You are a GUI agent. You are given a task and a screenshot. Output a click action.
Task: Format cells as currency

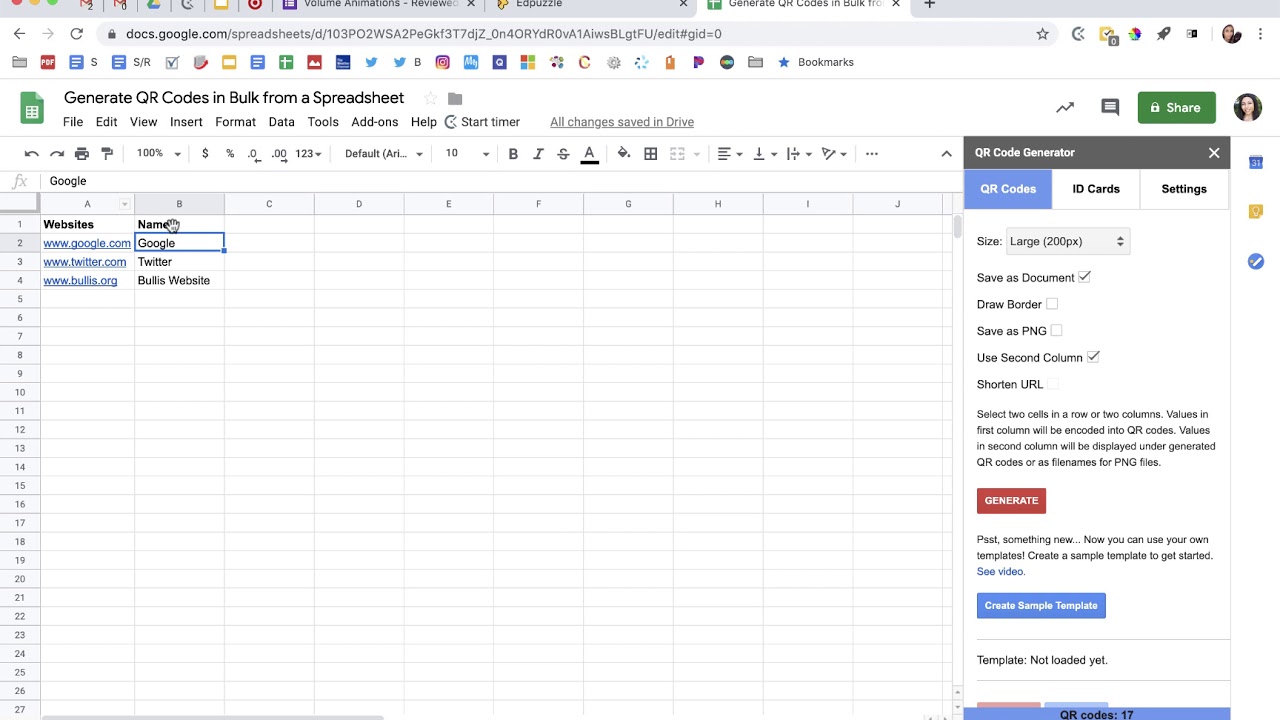point(205,154)
